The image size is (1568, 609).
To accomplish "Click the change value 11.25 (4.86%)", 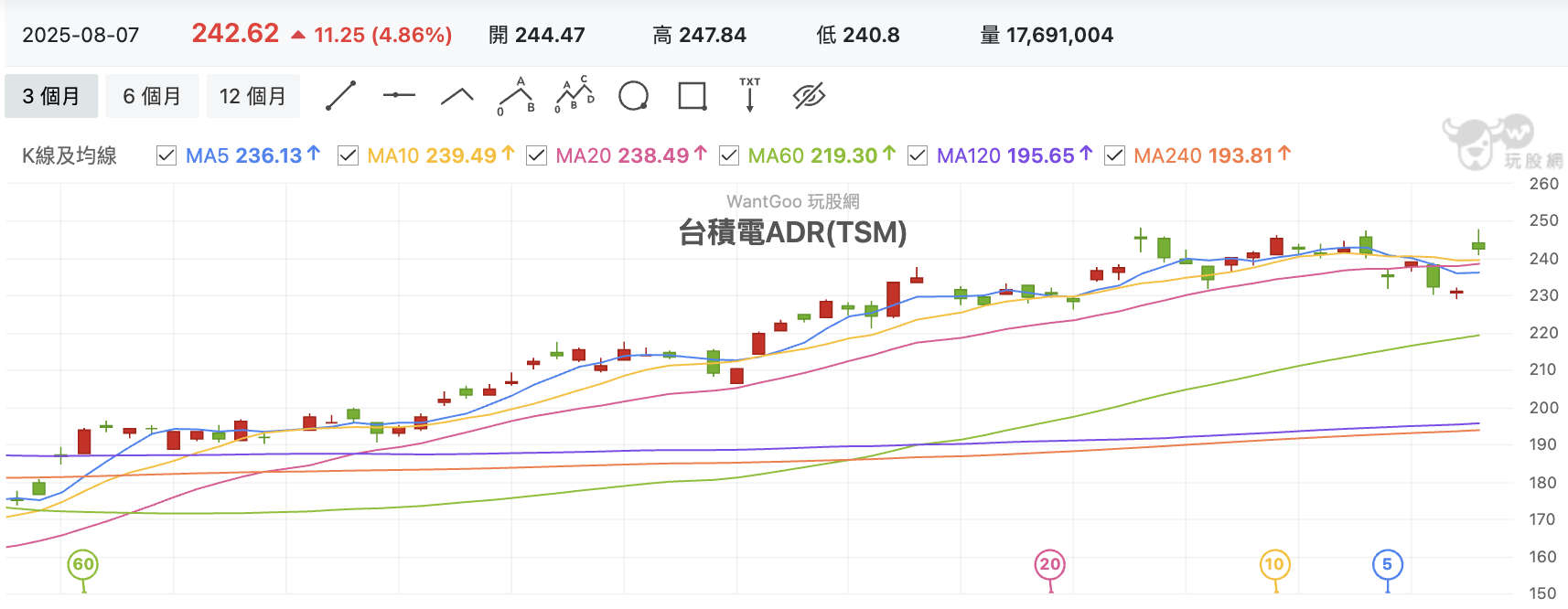I will (382, 35).
